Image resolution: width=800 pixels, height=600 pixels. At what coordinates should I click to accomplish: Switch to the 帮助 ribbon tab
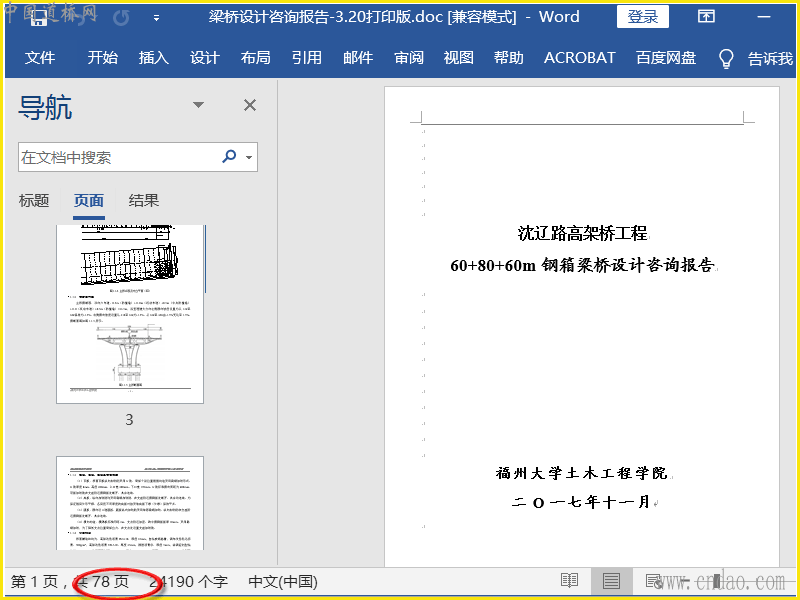(x=509, y=58)
